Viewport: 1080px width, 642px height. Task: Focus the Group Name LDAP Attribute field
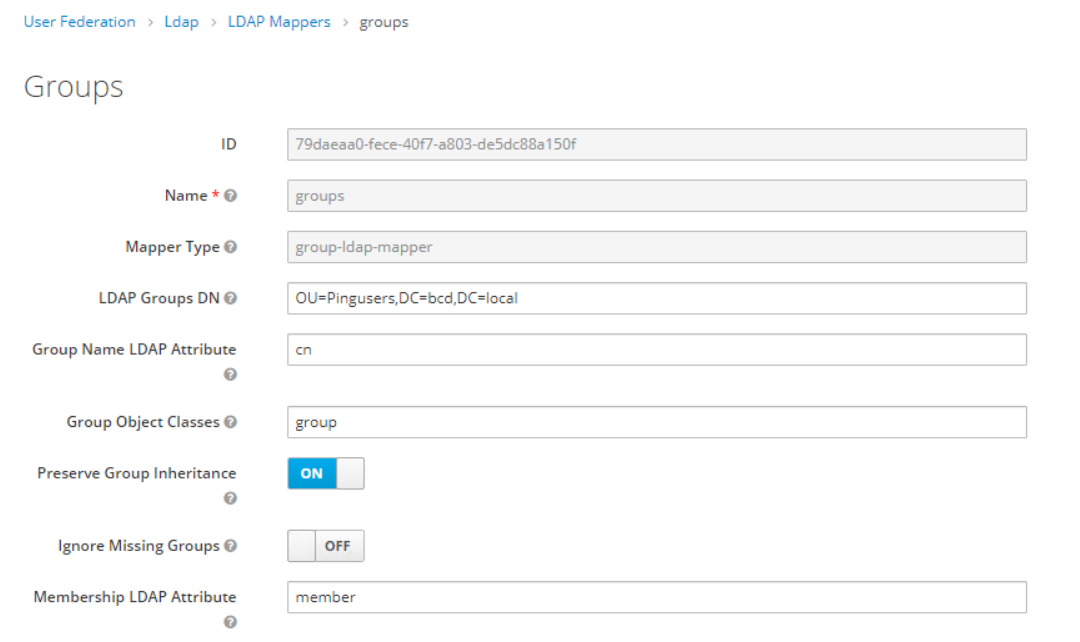[x=656, y=350]
